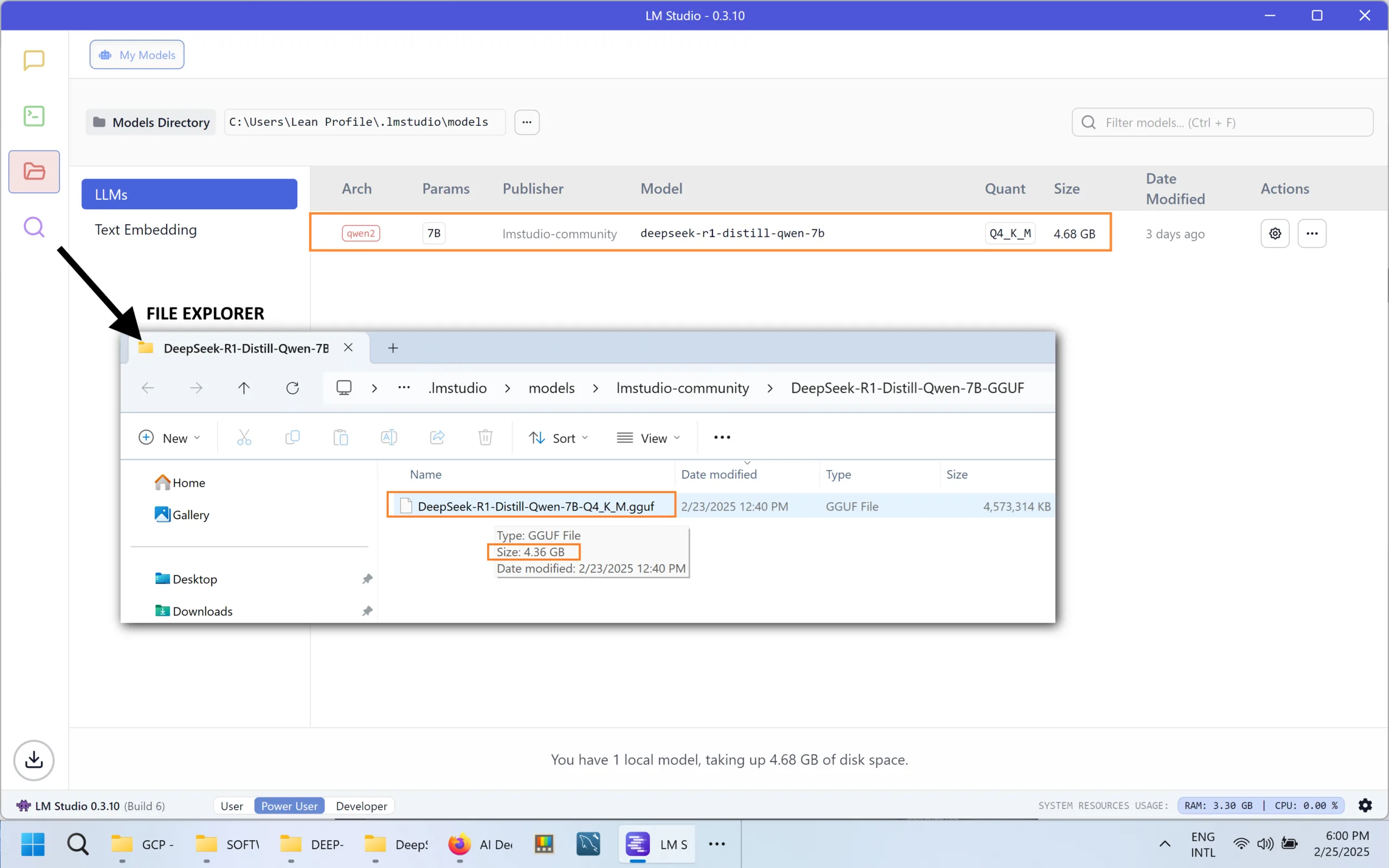Click the Copy icon in File Explorer toolbar
Image resolution: width=1389 pixels, height=868 pixels.
coord(292,437)
